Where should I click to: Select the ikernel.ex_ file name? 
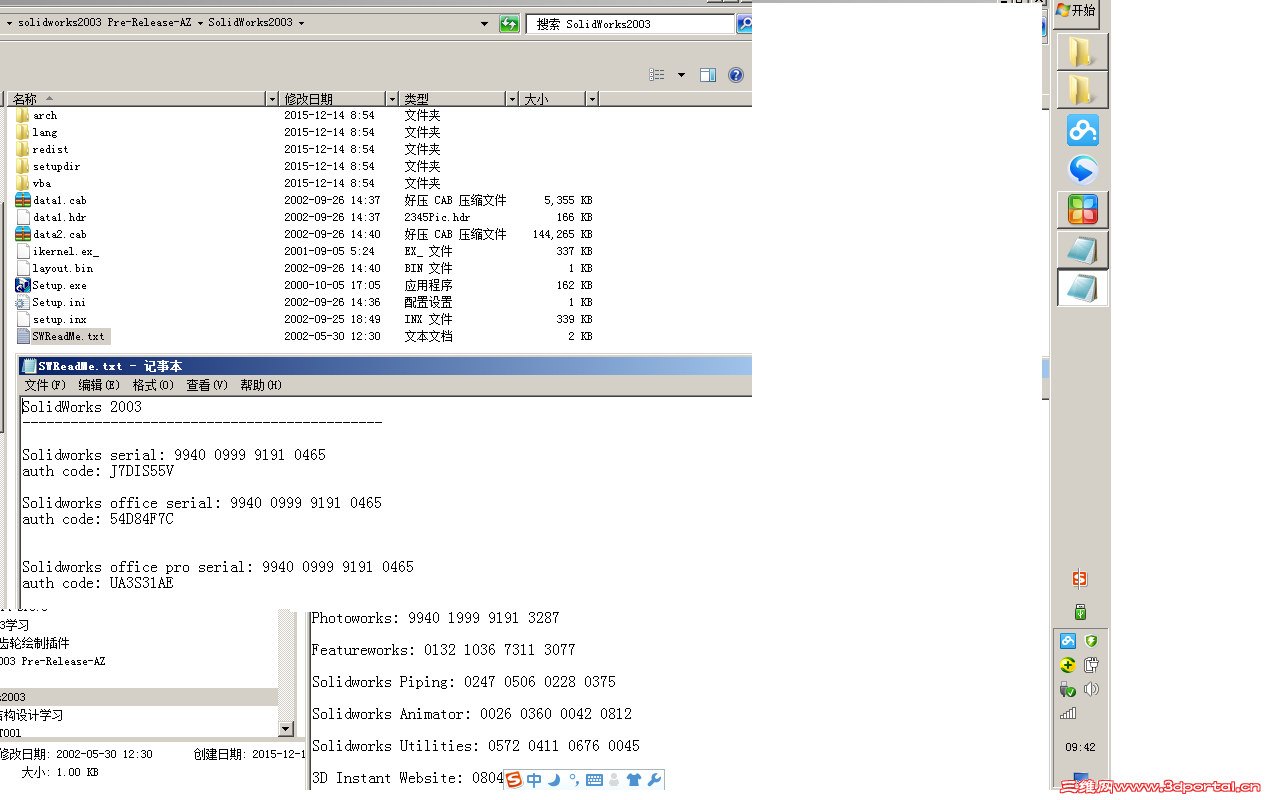(x=66, y=251)
